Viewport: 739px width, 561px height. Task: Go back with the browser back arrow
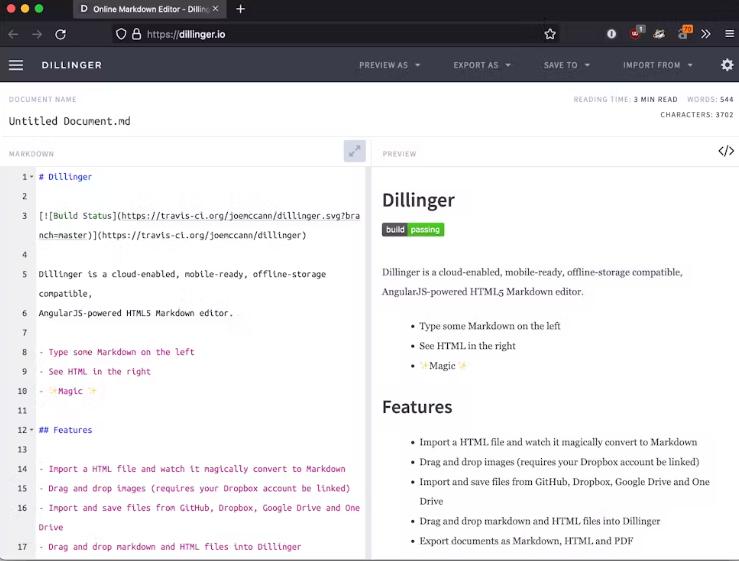tap(13, 34)
